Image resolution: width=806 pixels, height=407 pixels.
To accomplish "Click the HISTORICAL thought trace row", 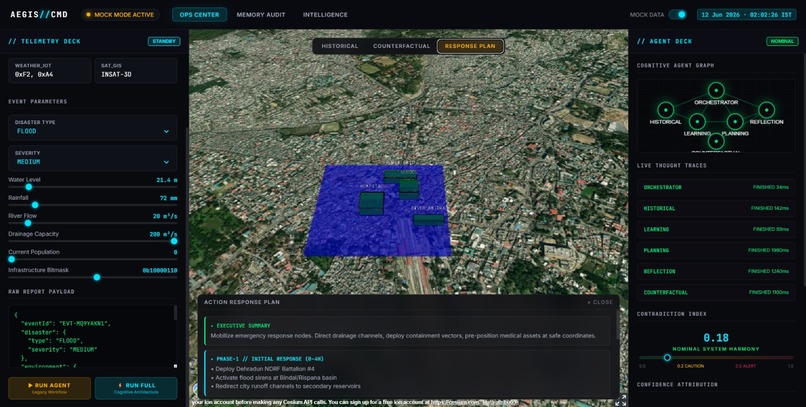I will [x=716, y=208].
